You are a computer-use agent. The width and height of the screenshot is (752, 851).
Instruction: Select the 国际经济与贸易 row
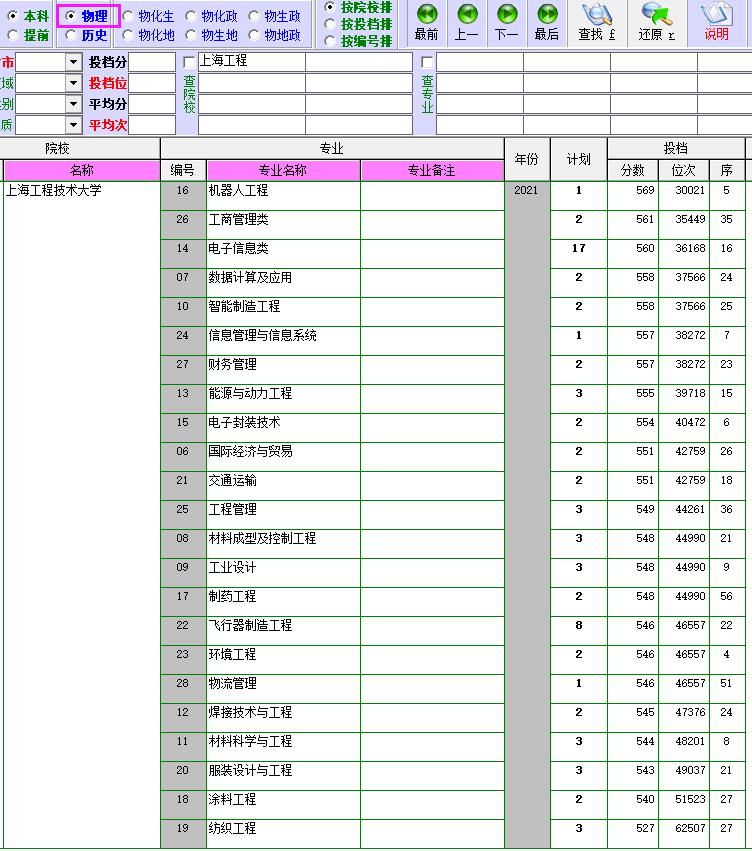tap(283, 457)
